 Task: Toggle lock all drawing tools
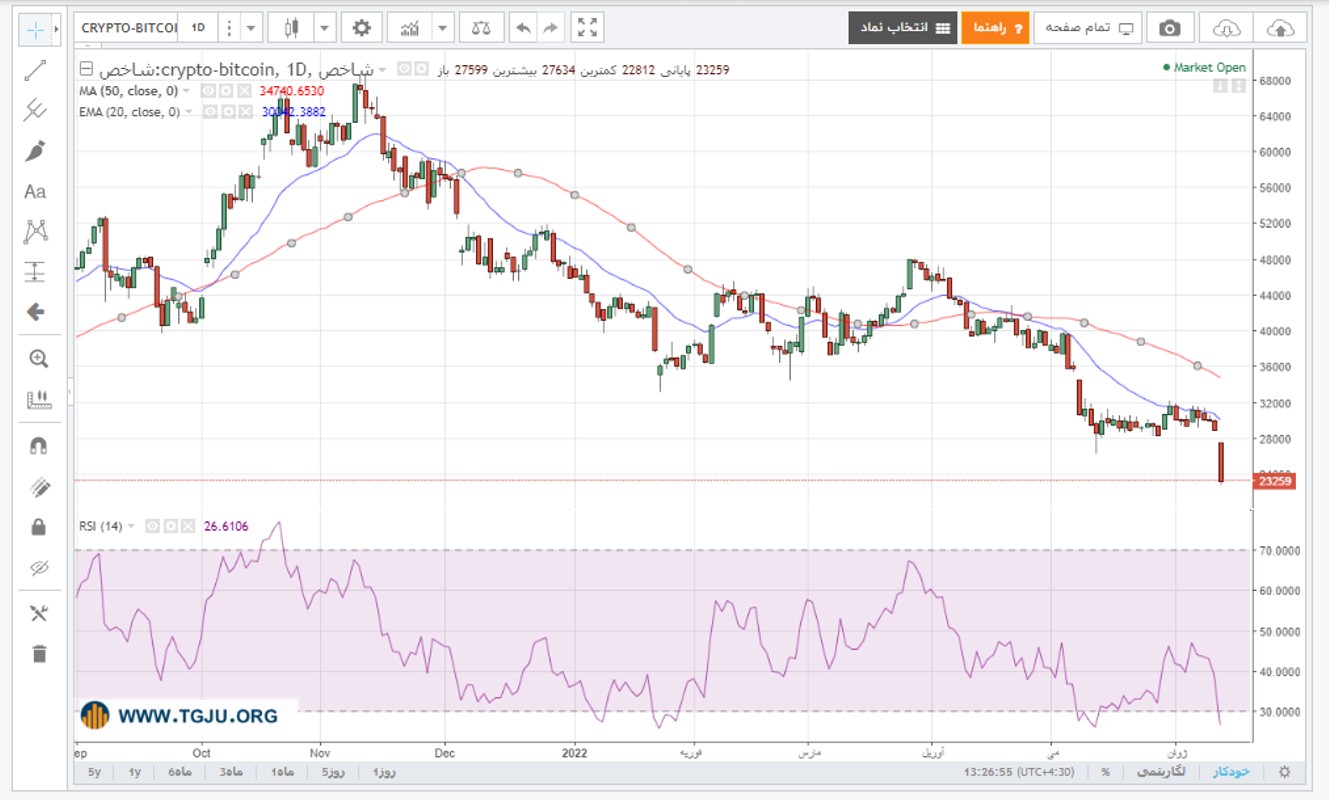(x=38, y=526)
